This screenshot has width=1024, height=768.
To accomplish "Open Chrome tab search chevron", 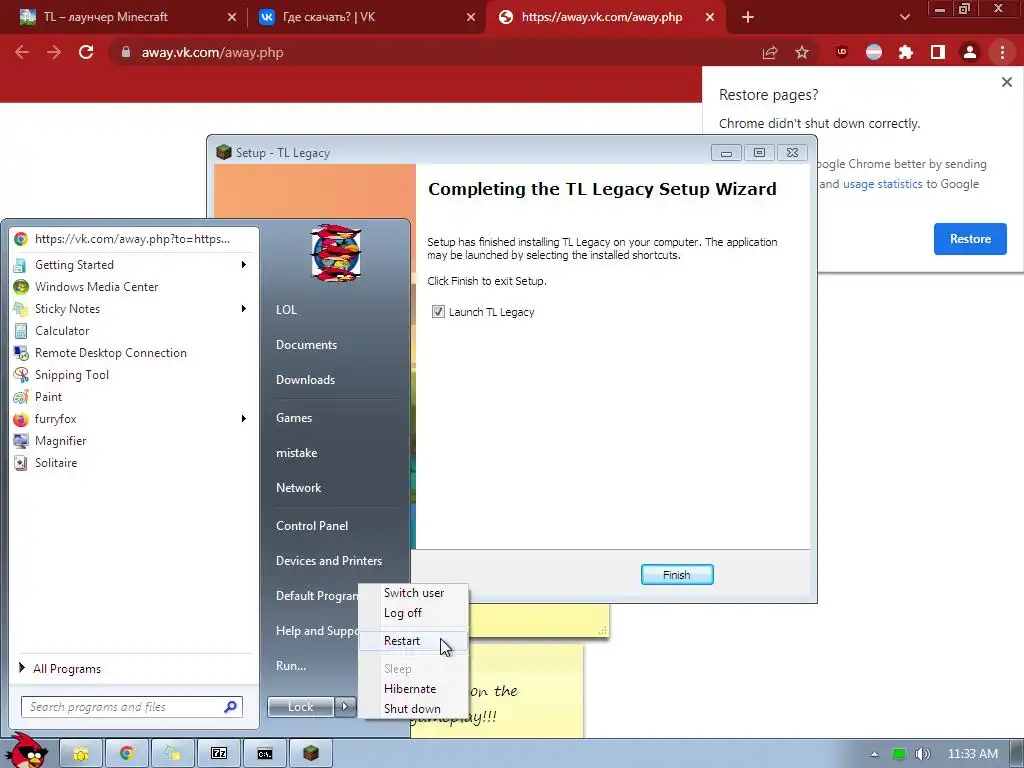I will [x=904, y=17].
